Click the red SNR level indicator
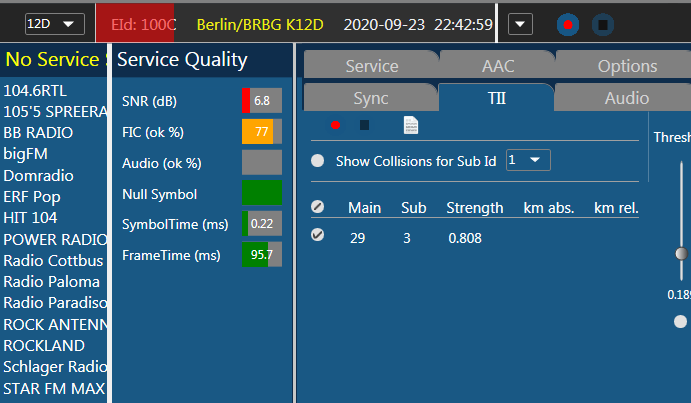691x403 pixels. [x=246, y=101]
